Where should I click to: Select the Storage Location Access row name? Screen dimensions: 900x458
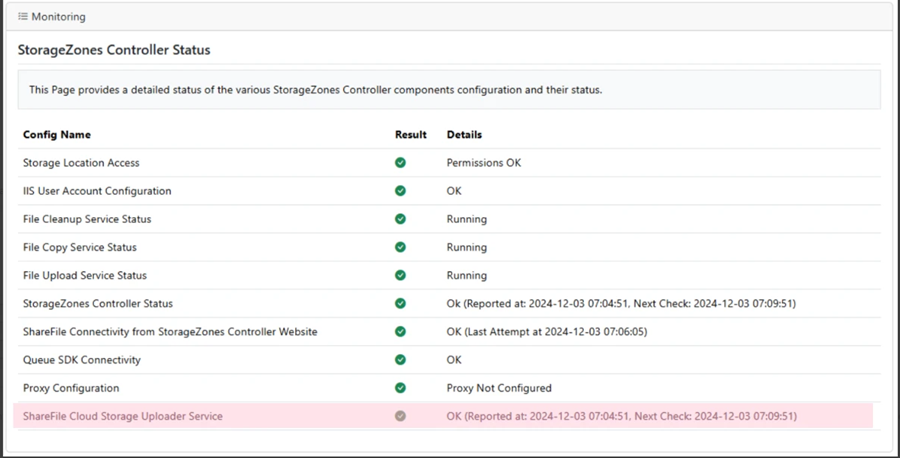81,162
